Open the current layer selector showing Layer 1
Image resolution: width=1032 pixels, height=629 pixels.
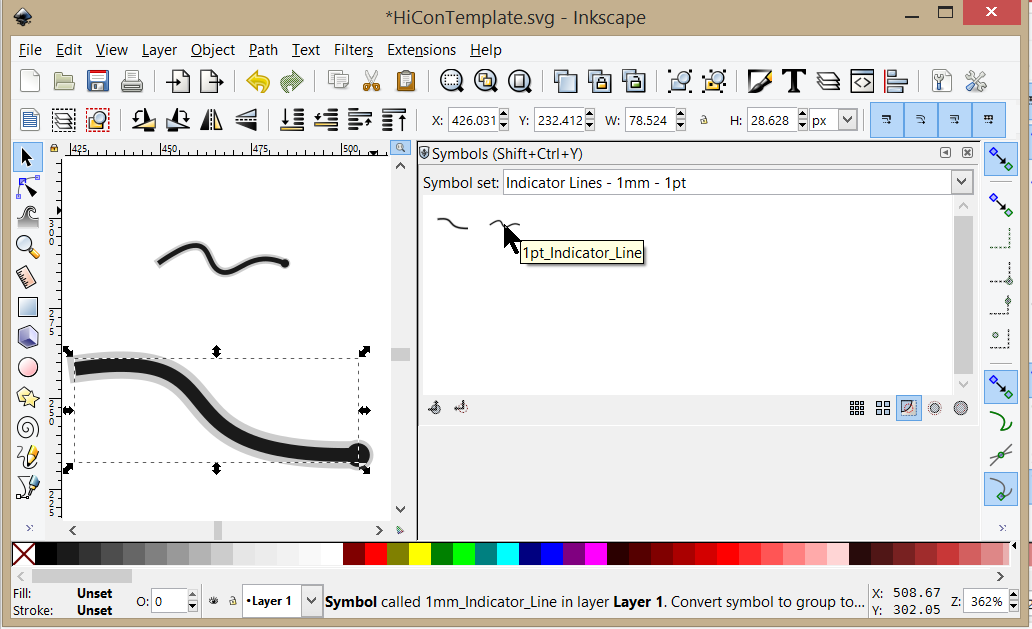pos(278,601)
